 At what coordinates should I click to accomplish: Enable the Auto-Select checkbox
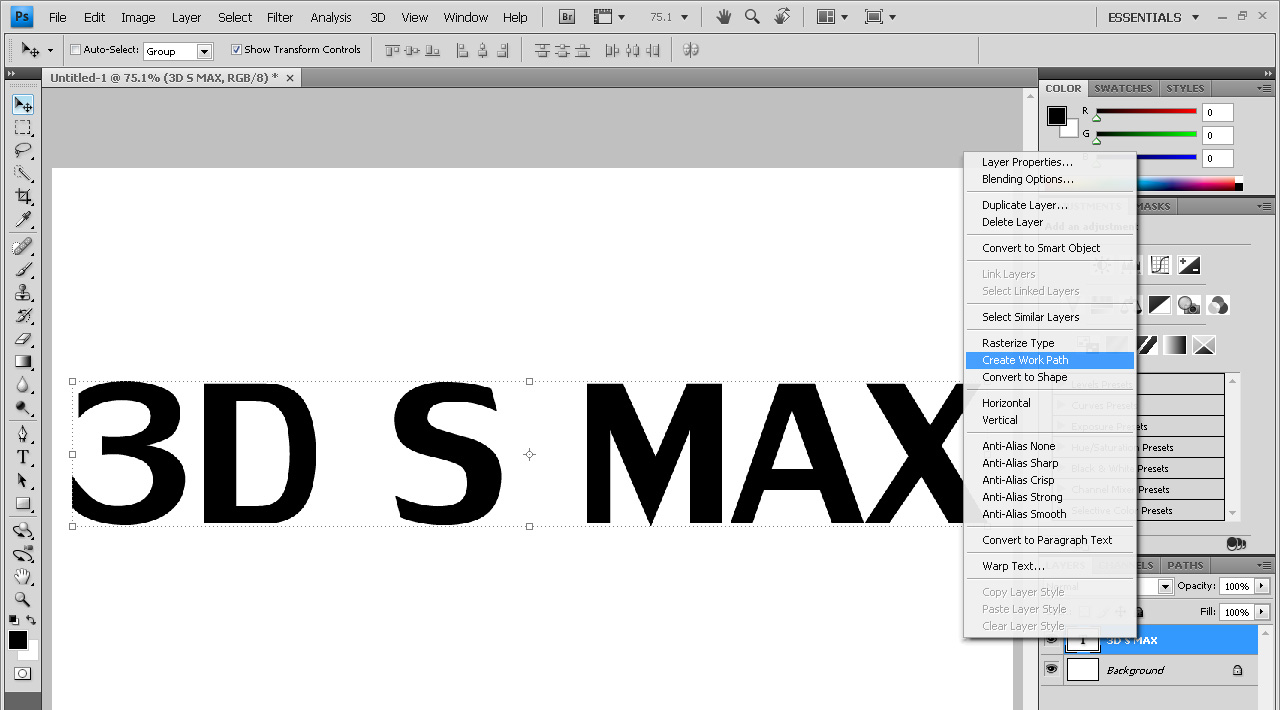(x=76, y=50)
